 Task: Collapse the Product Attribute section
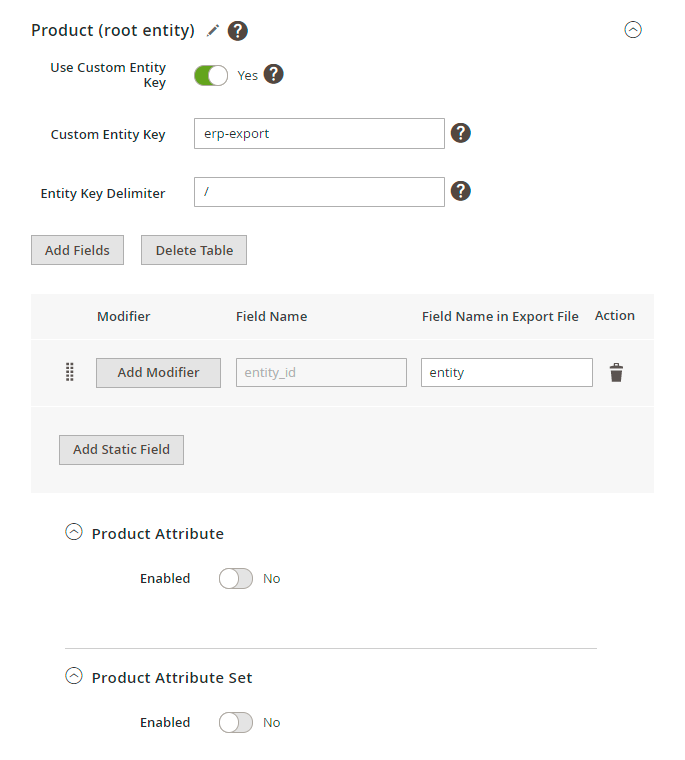(x=73, y=533)
